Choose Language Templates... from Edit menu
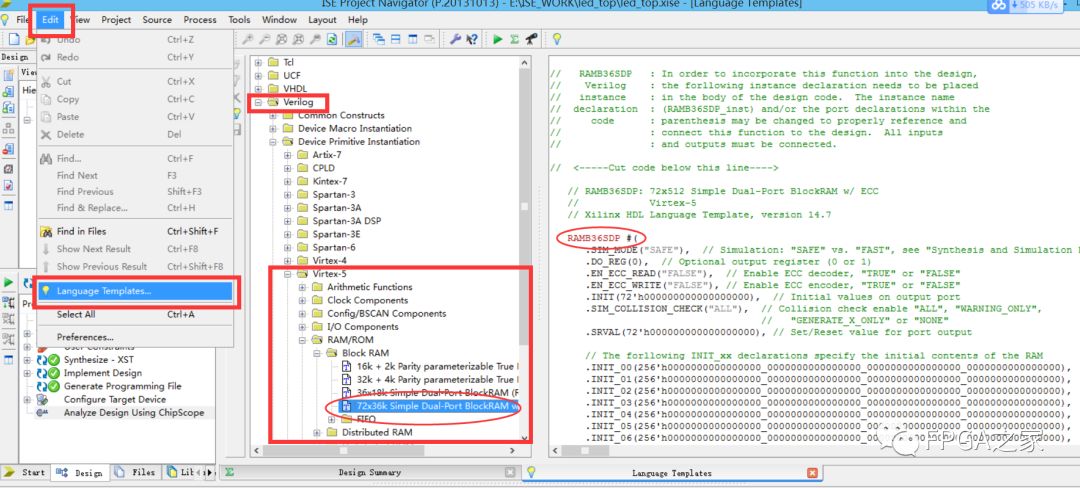Screen dimensions: 1080x488 (135, 291)
